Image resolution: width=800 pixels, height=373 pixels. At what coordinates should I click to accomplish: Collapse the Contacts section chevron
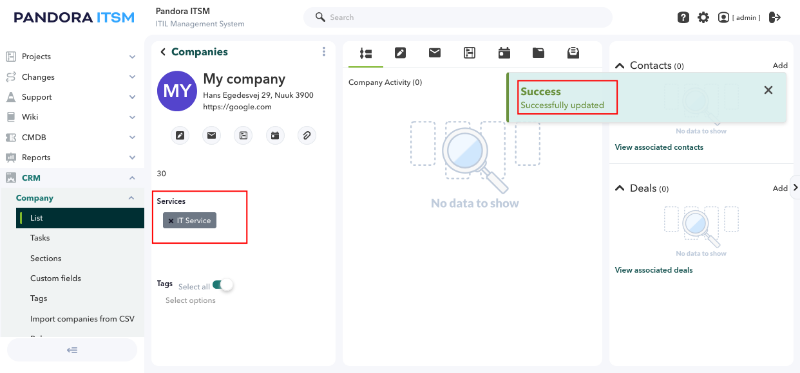[x=619, y=65]
